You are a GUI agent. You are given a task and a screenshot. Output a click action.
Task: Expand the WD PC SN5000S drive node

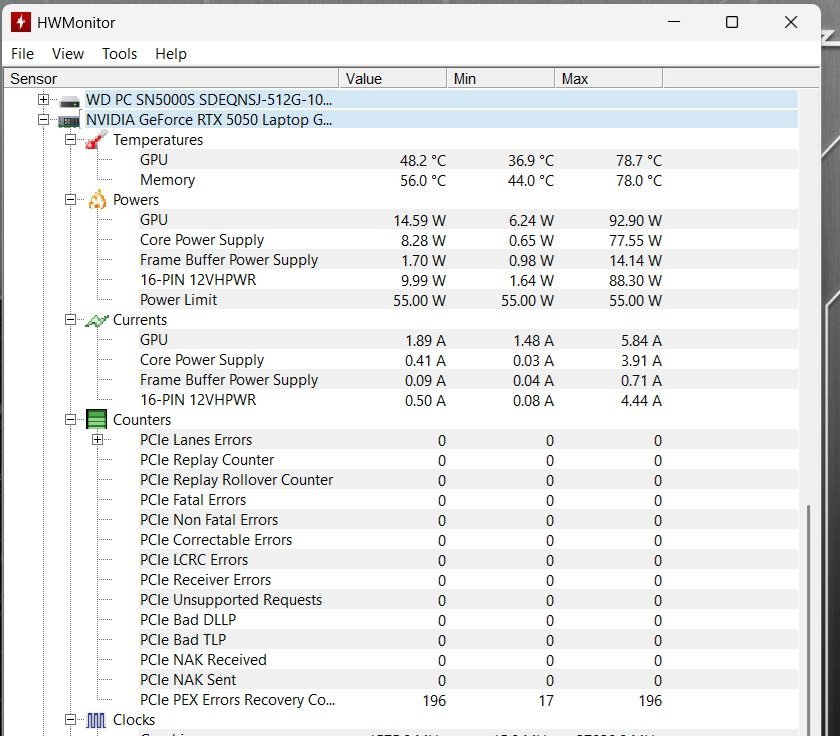point(43,100)
